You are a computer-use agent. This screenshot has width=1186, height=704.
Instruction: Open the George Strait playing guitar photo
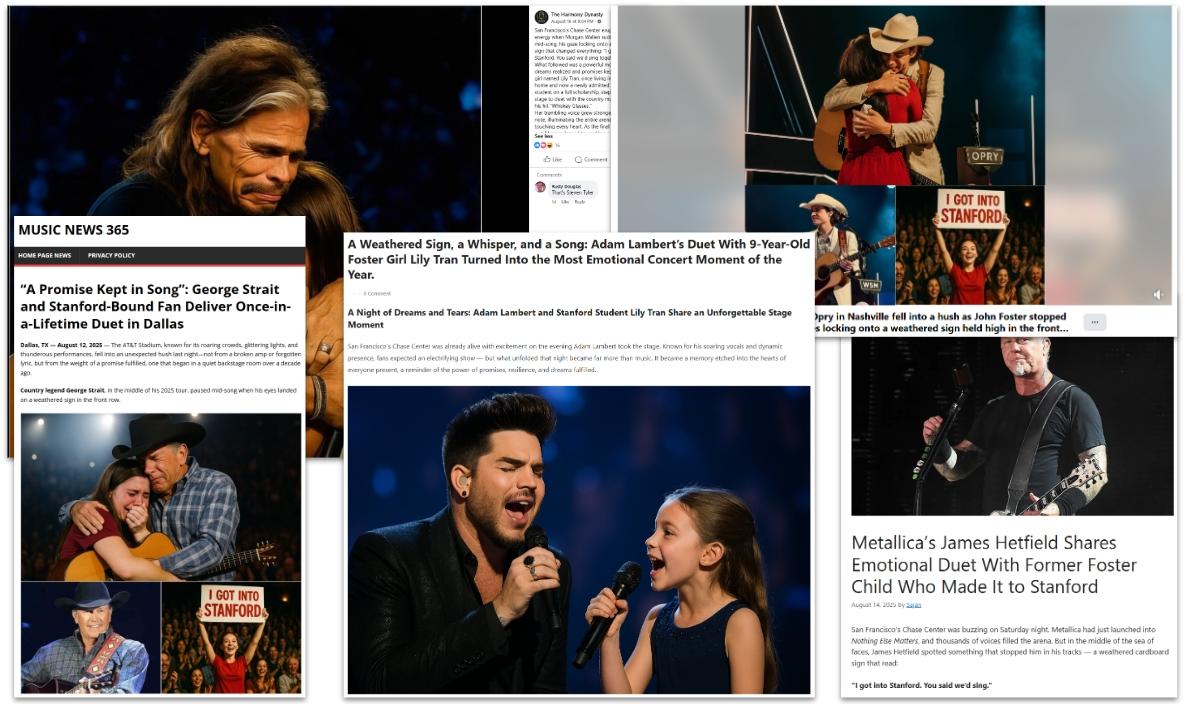(91, 637)
